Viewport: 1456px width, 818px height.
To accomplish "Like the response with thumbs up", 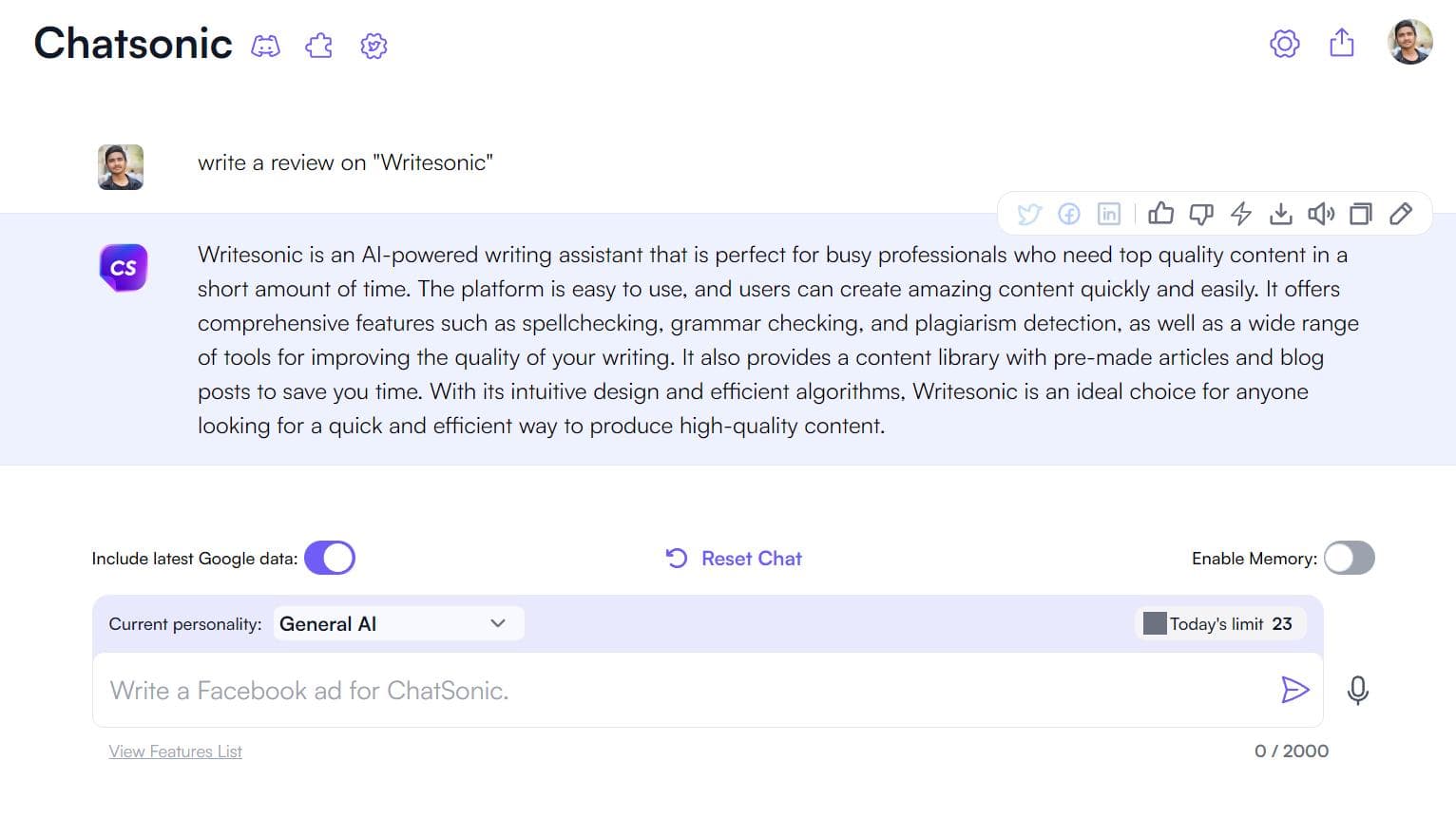I will 1160,214.
